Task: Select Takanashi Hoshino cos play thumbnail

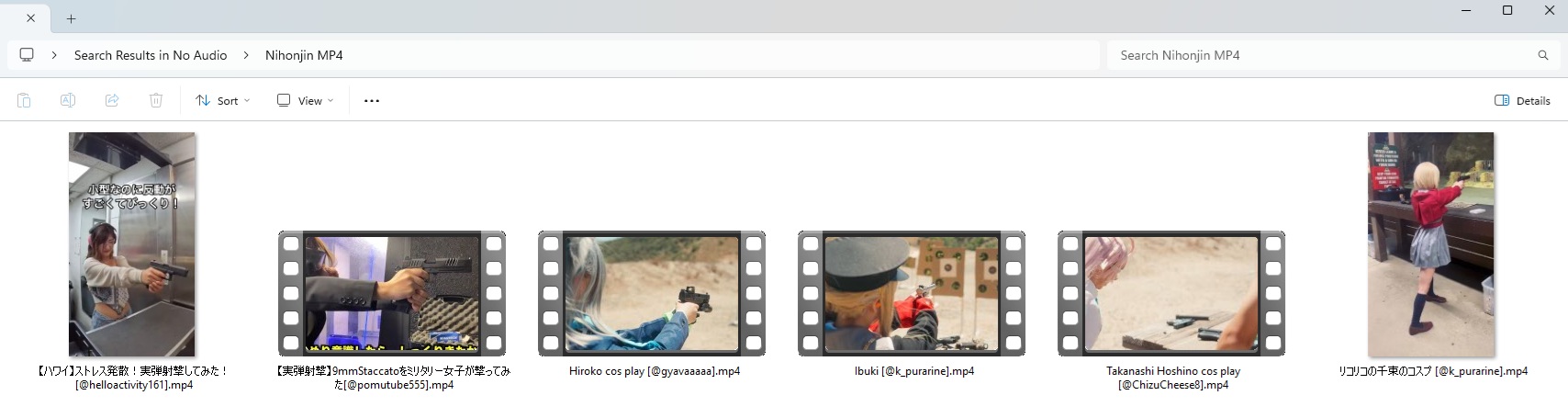Action: coord(1171,293)
